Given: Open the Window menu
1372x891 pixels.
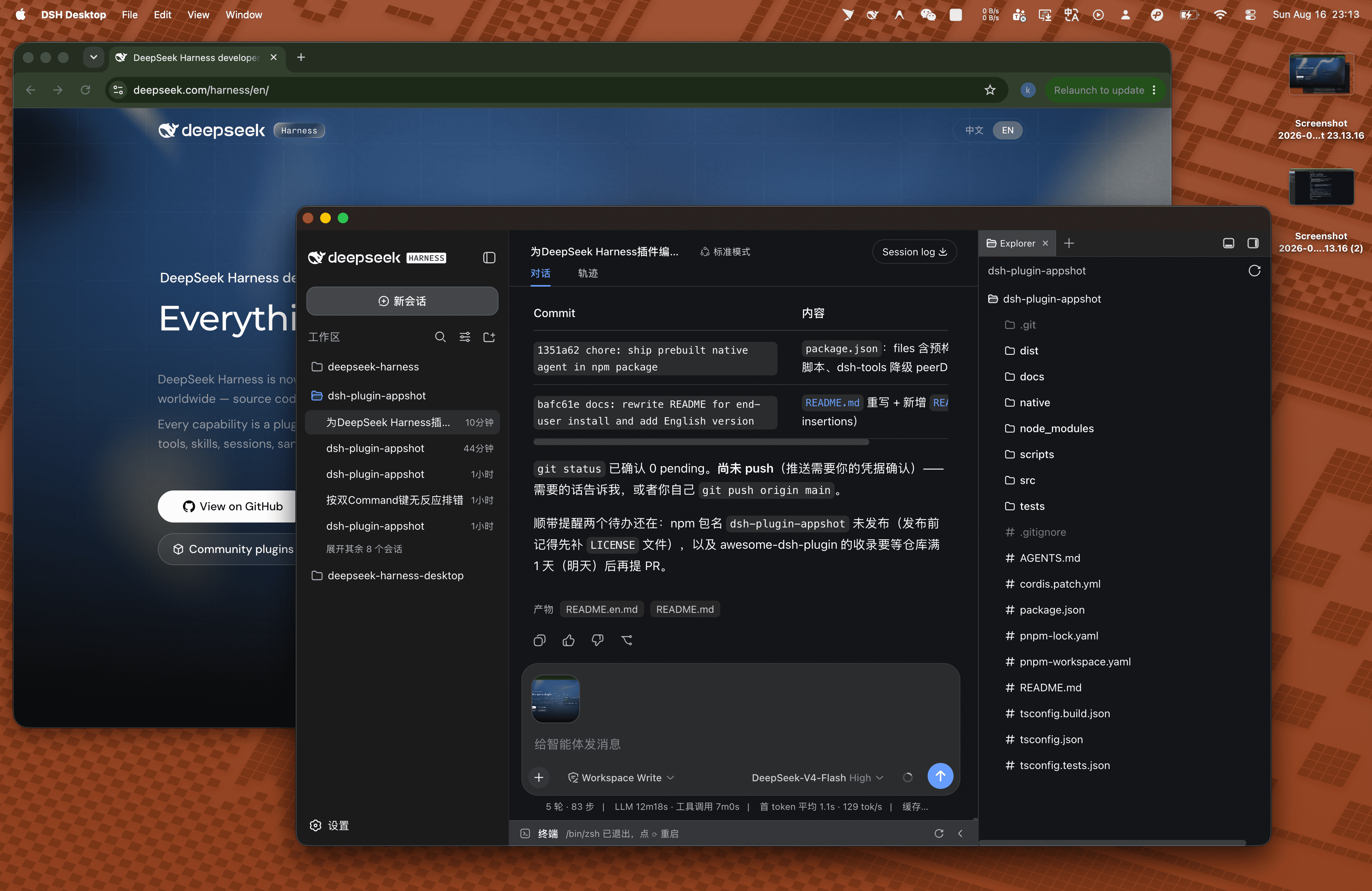Looking at the screenshot, I should coord(243,14).
